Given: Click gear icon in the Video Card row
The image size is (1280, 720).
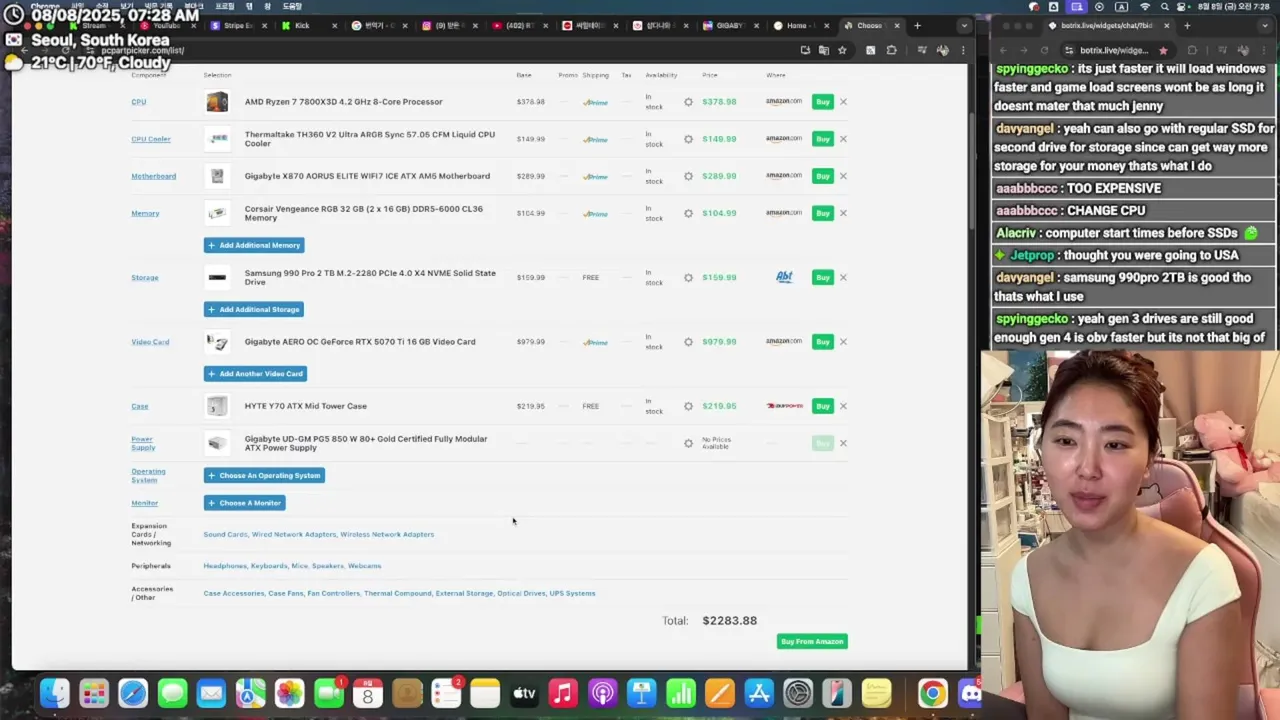Looking at the screenshot, I should [x=688, y=342].
